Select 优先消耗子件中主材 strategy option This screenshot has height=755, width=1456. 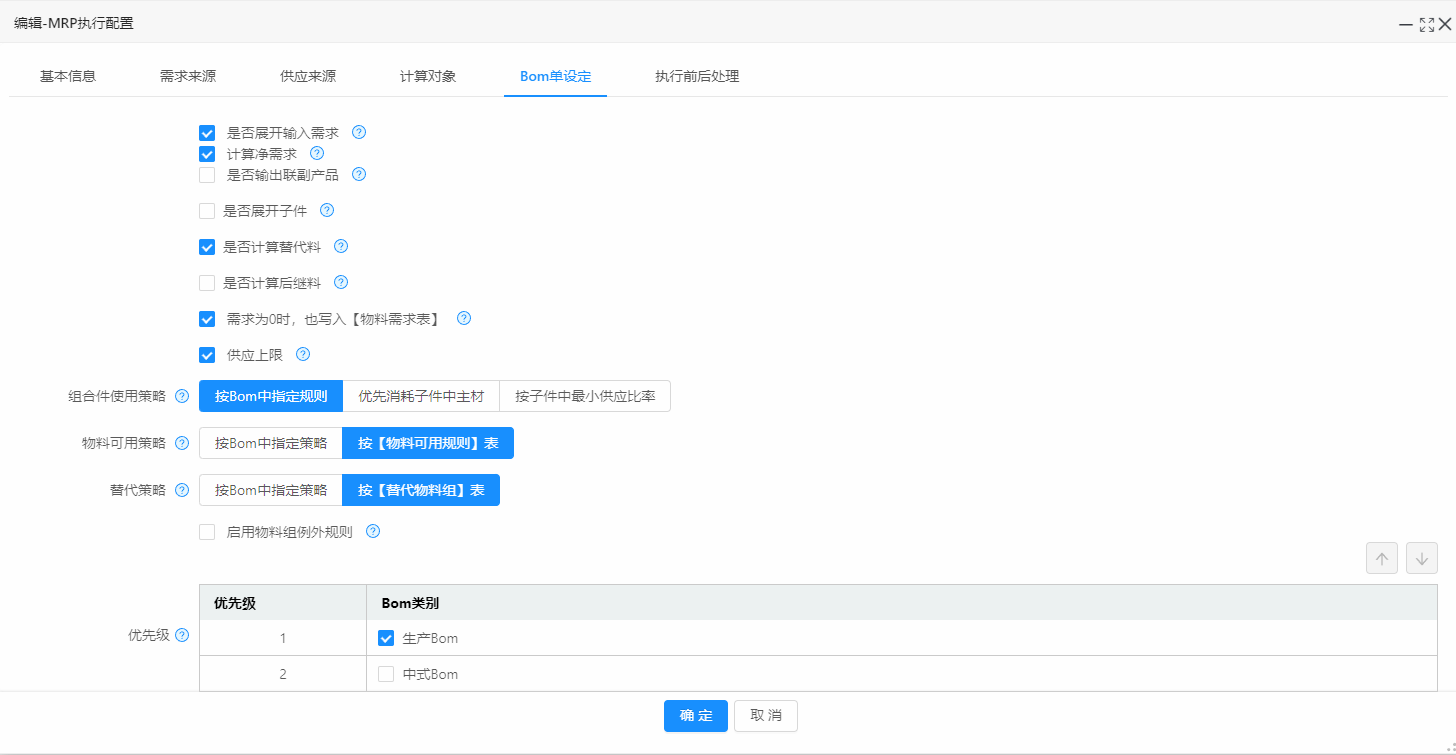[421, 396]
